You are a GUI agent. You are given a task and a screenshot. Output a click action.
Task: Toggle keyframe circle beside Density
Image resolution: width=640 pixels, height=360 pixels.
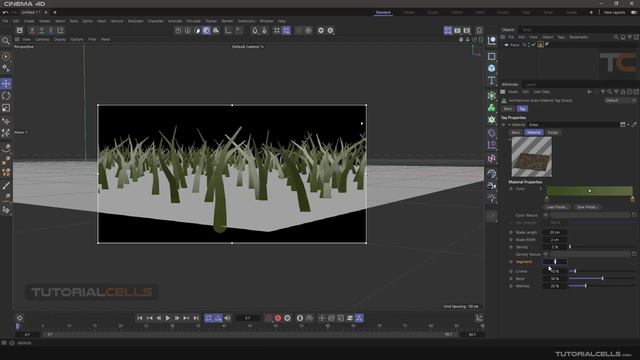(511, 247)
